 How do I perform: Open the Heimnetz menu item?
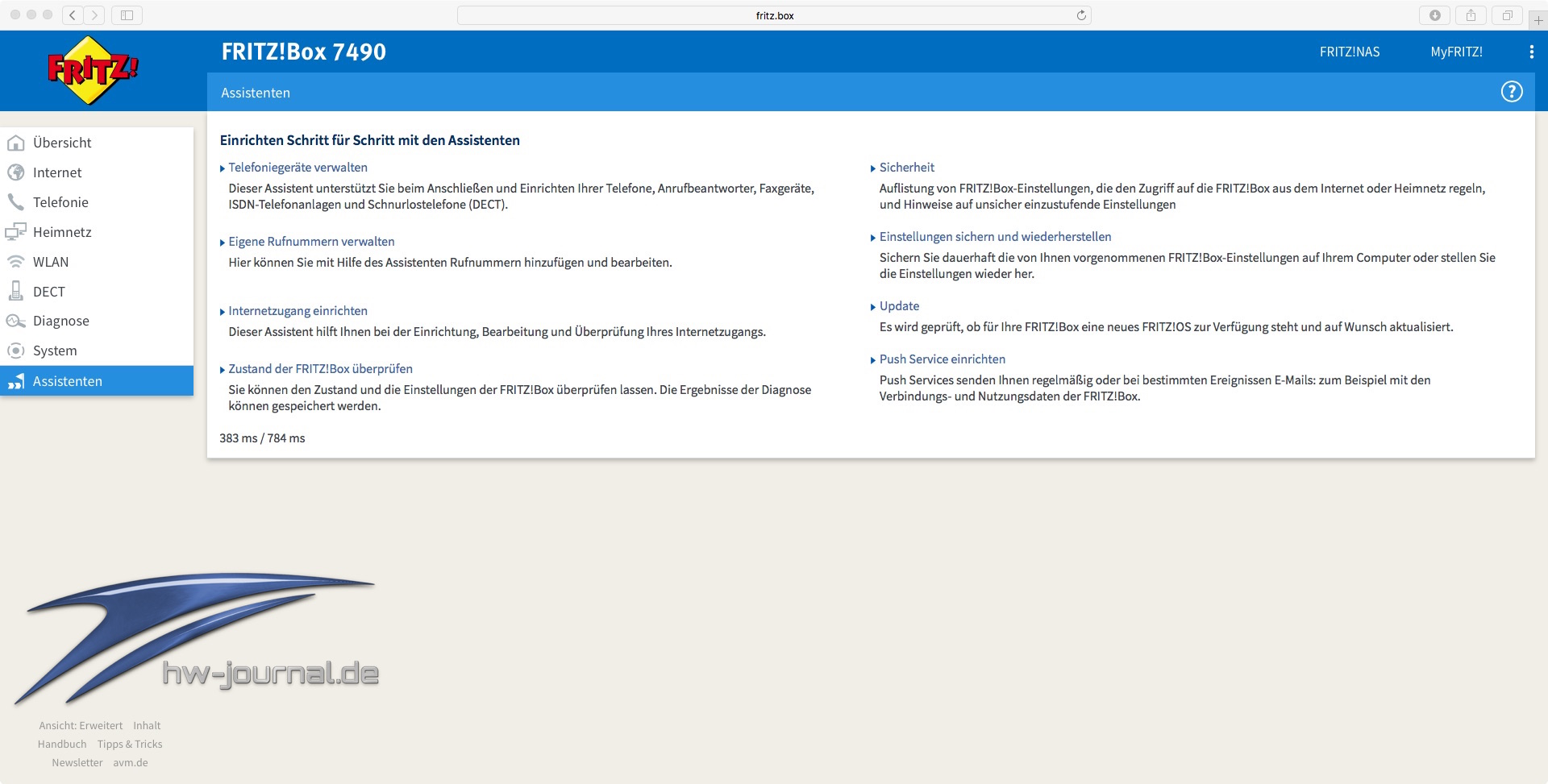point(97,232)
